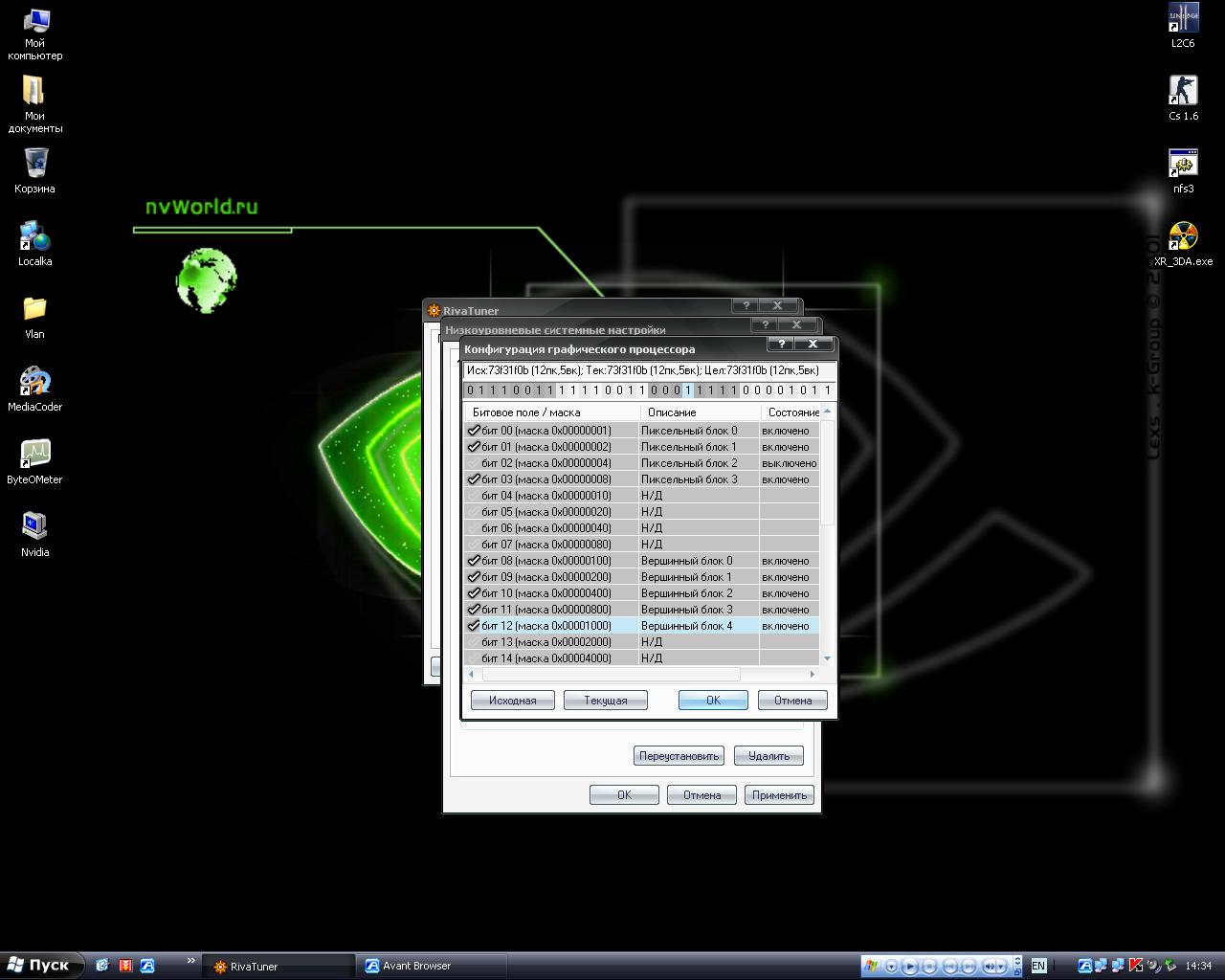Toggle checkbox for bit 09 Вершинный блок 1
This screenshot has width=1225, height=980.
point(473,577)
